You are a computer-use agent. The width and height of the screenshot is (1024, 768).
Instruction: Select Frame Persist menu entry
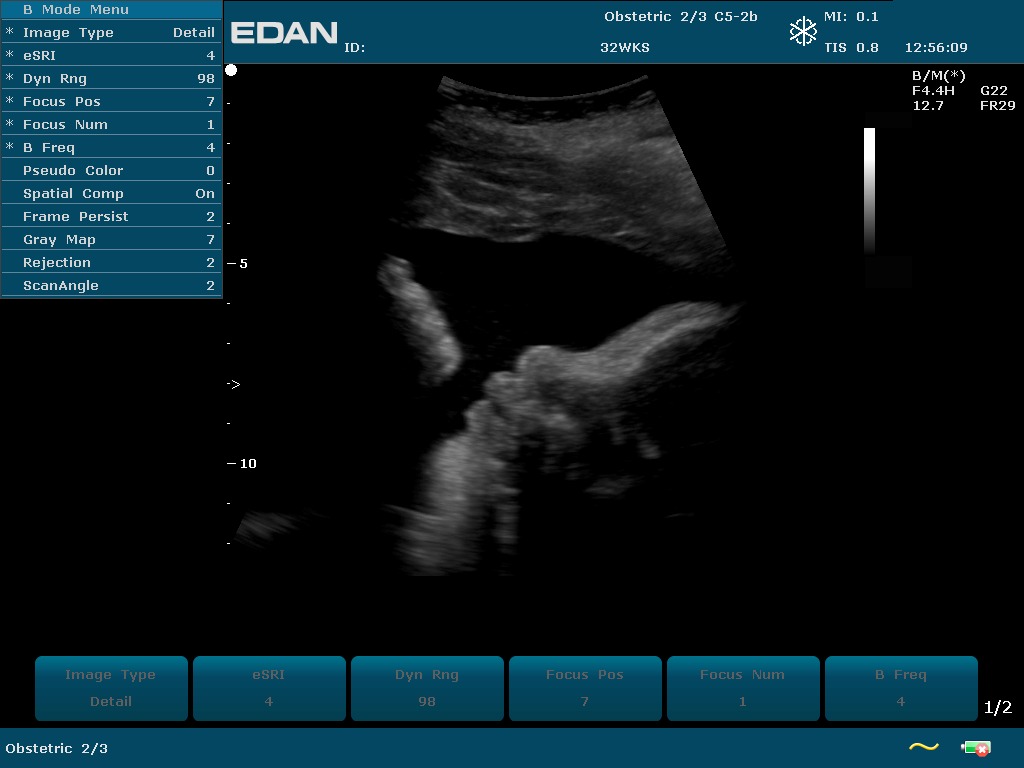pos(111,217)
